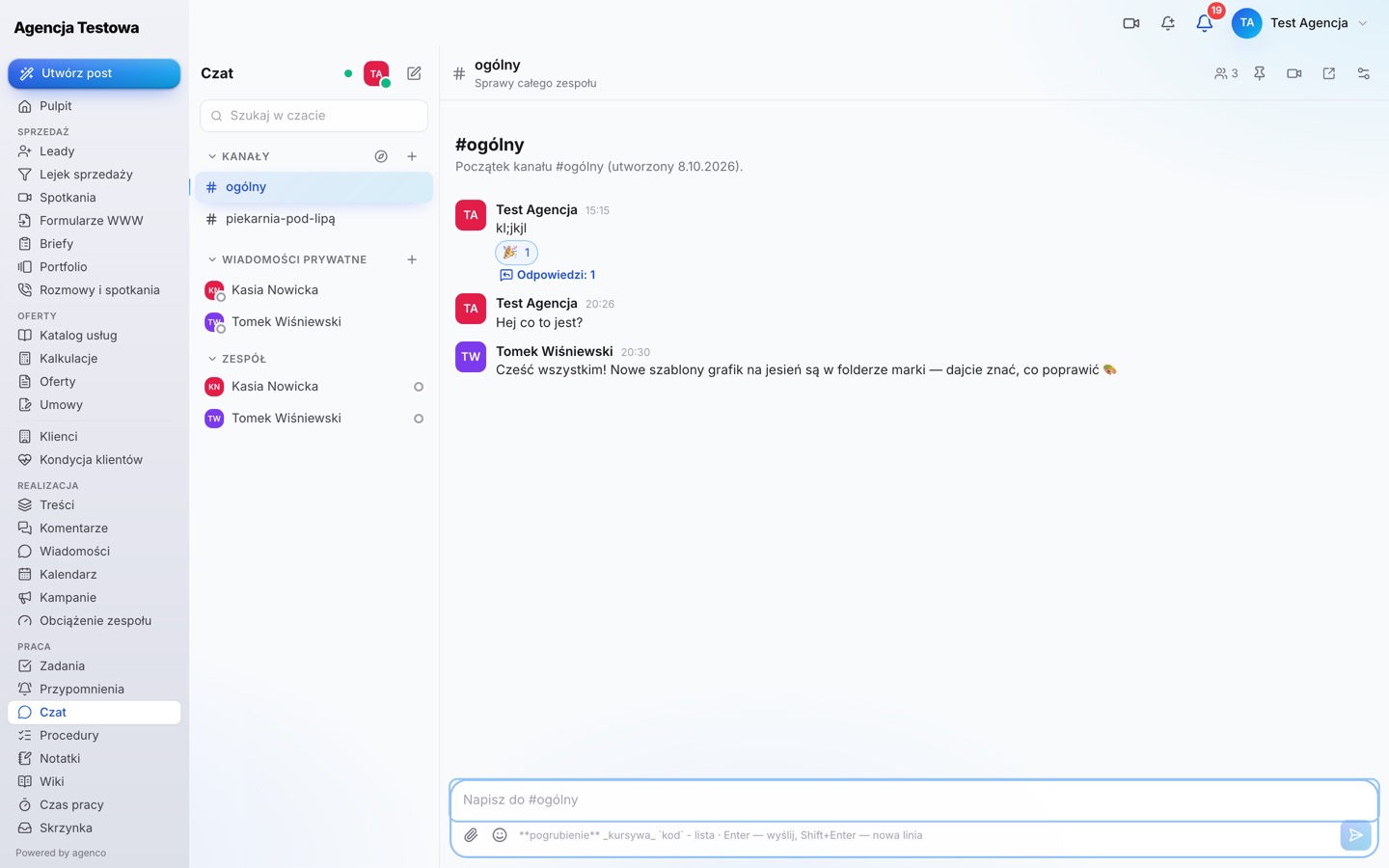Open the emoji picker in message composer
Viewport: 1389px width, 868px height.
coord(500,835)
